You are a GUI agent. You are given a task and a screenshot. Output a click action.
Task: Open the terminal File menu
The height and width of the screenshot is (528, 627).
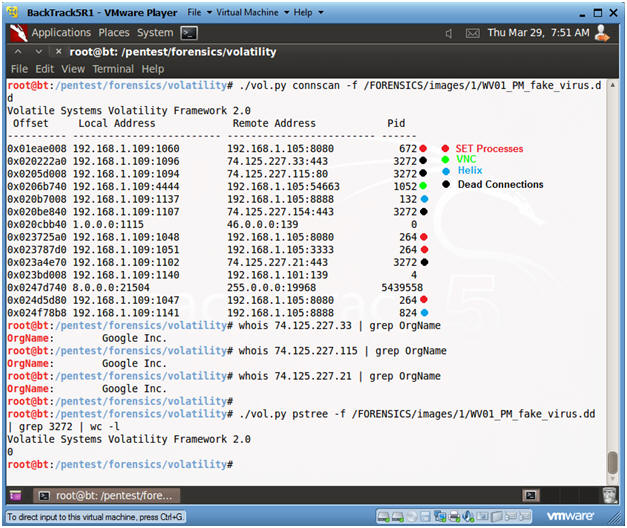click(x=19, y=69)
